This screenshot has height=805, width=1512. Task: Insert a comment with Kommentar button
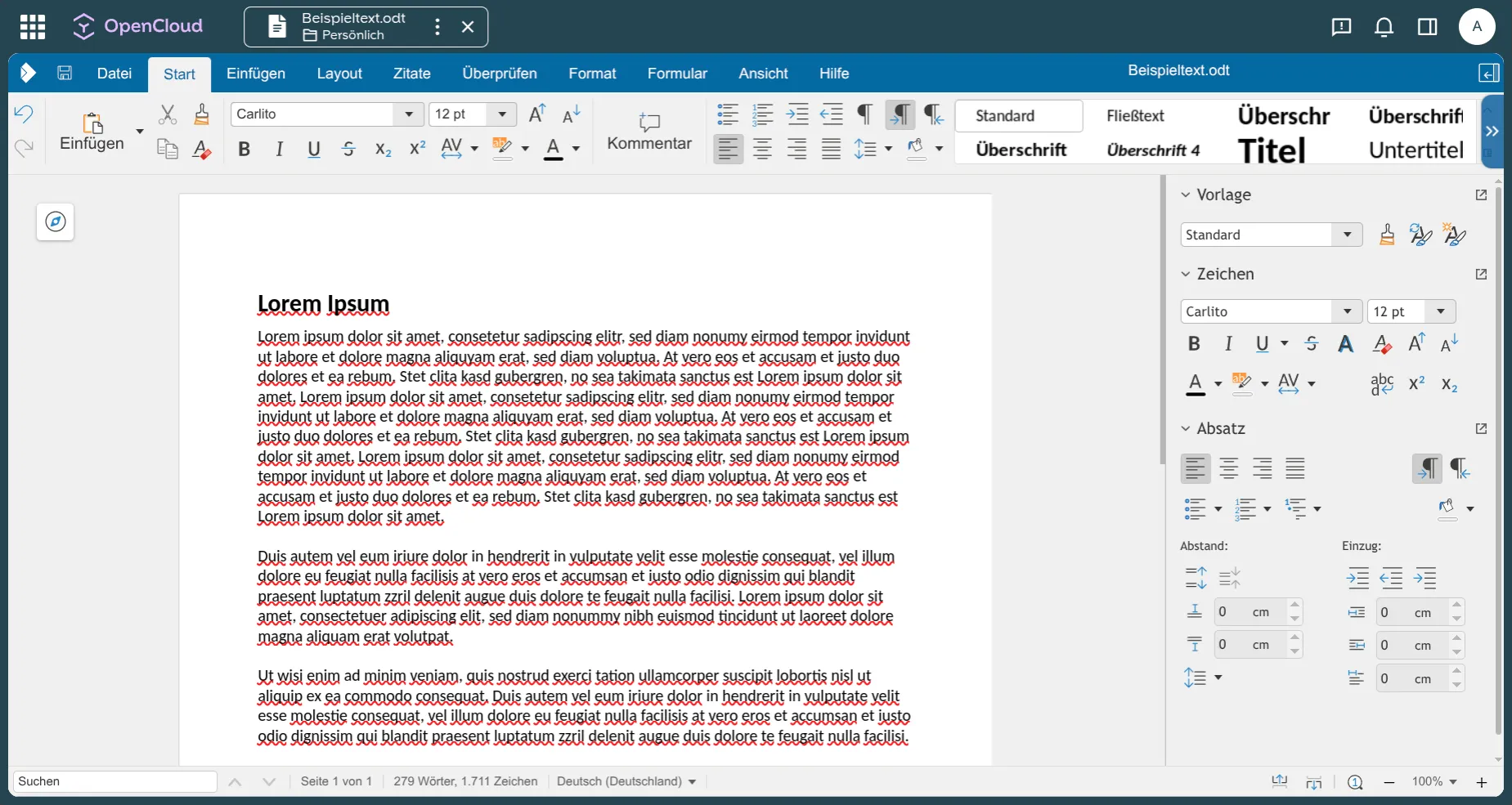tap(649, 132)
